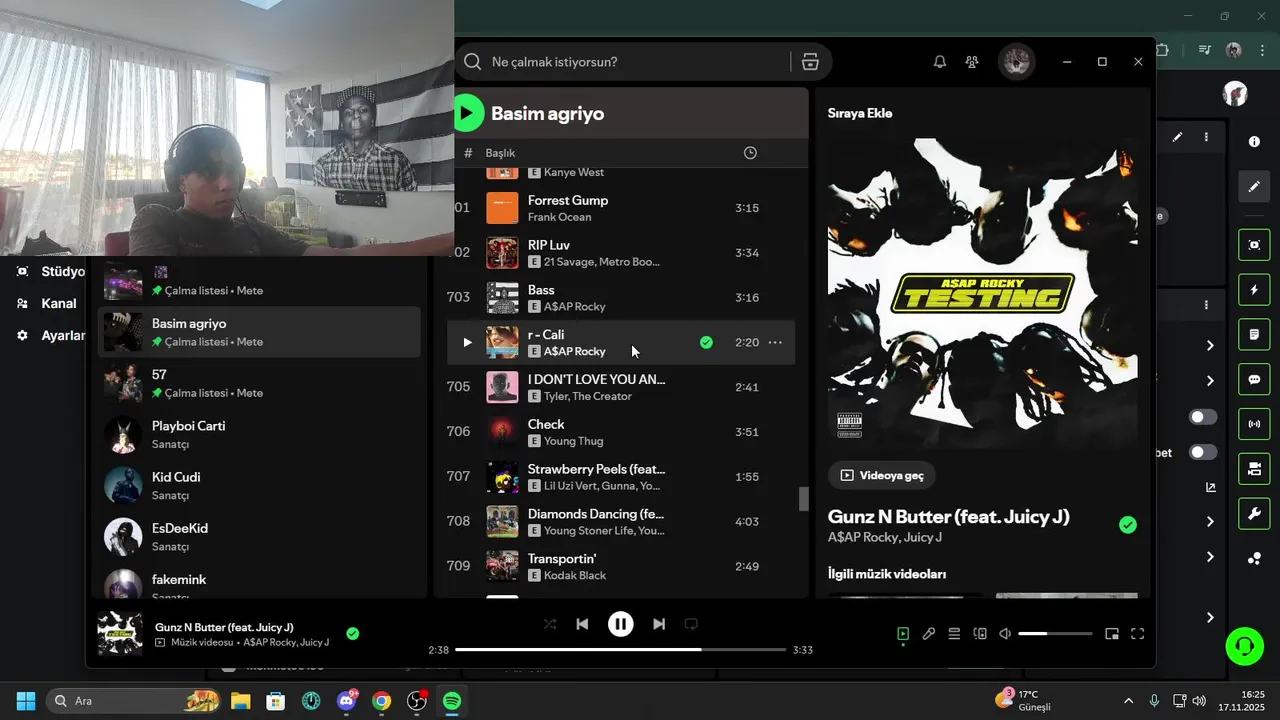Open the 'Kid Cudi' artist in the library

click(259, 485)
